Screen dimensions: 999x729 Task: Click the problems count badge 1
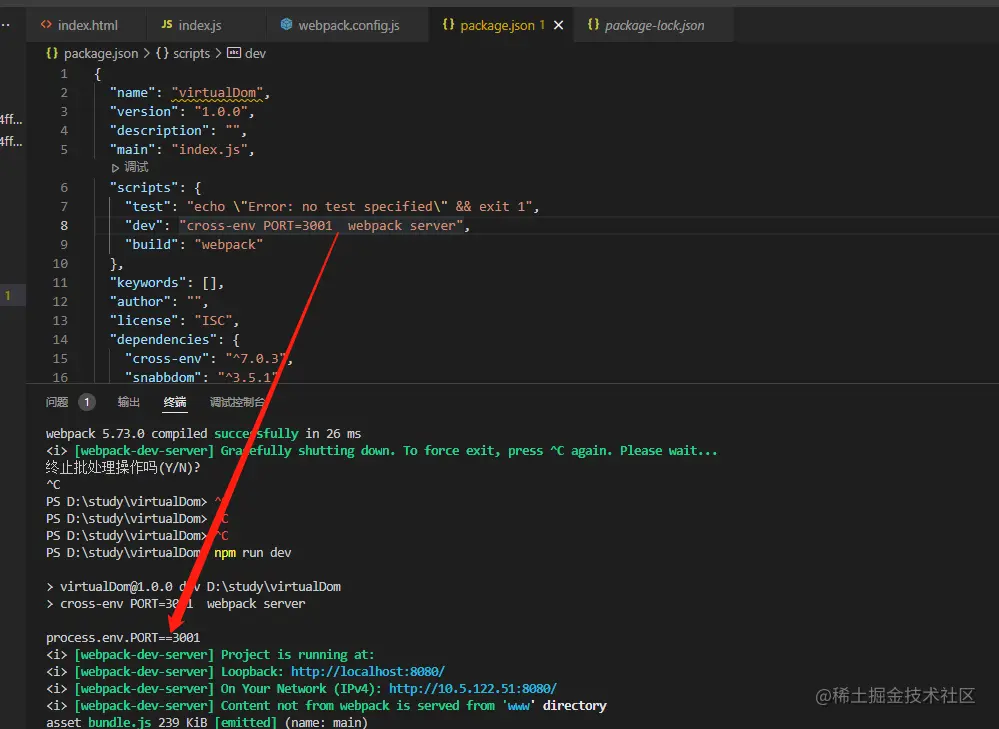pos(87,402)
